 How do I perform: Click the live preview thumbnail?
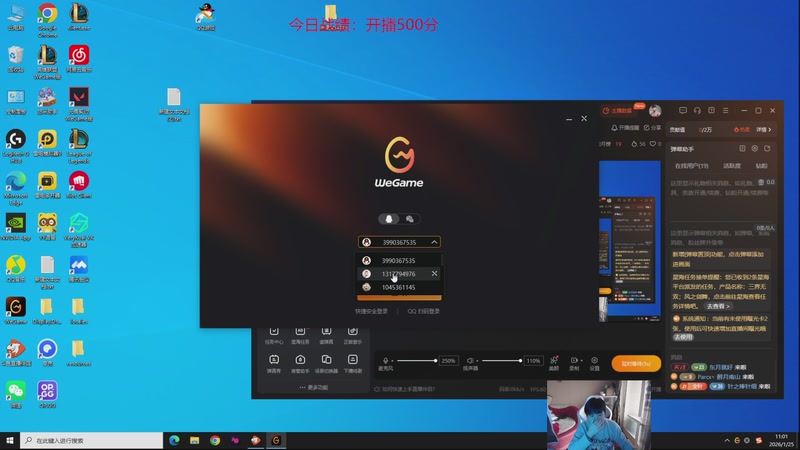coord(630,241)
